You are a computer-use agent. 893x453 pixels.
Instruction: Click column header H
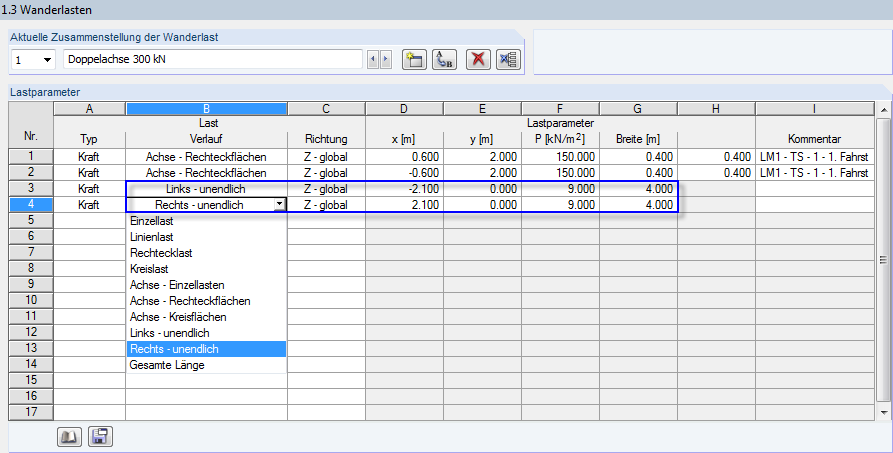tap(716, 109)
